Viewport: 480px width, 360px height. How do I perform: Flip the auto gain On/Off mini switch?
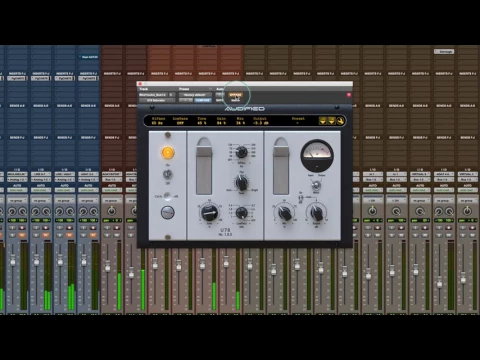pos(301,197)
